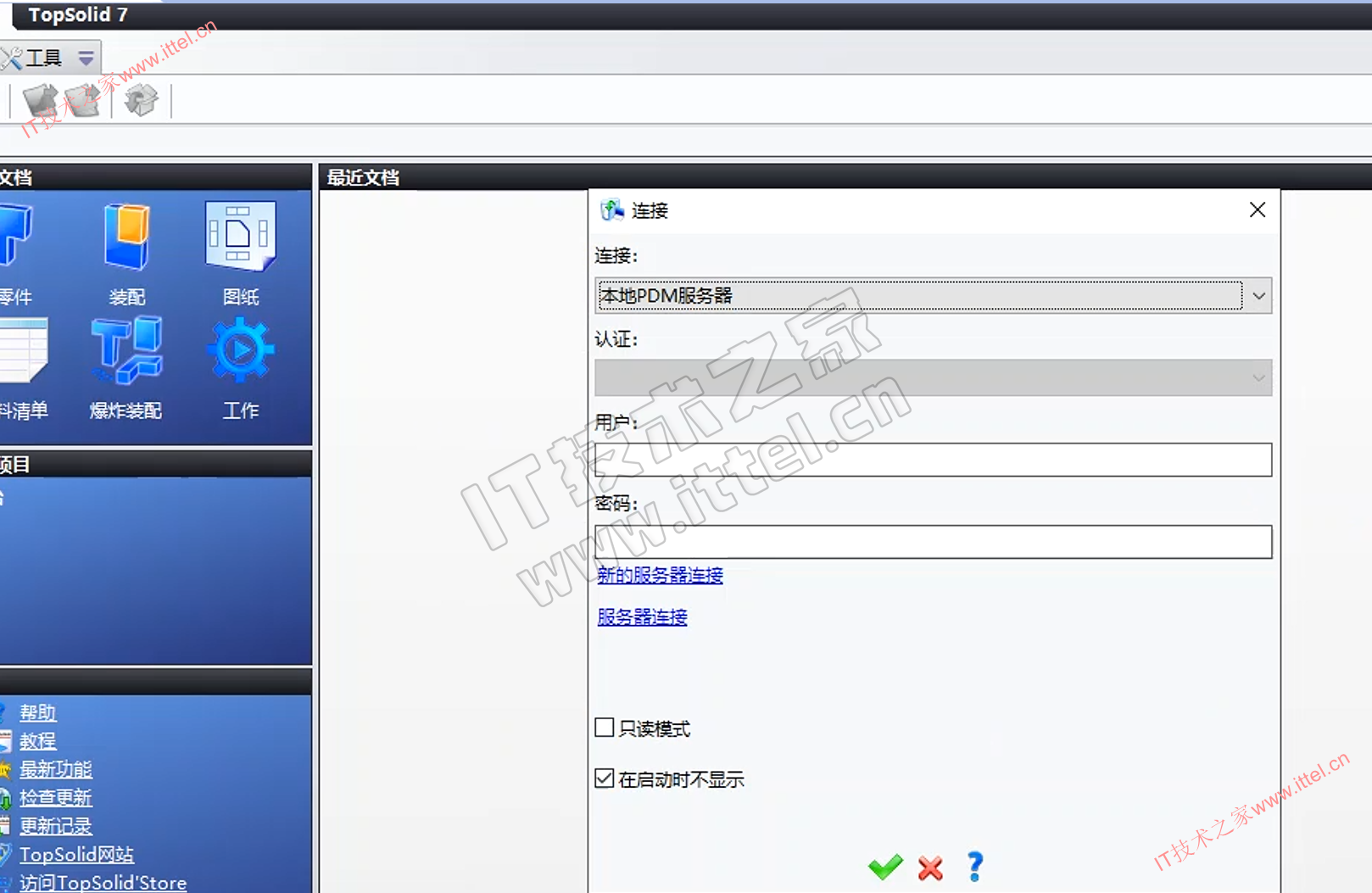Image resolution: width=1372 pixels, height=893 pixels.
Task: Open the 工具 tools menu
Action: [42, 58]
